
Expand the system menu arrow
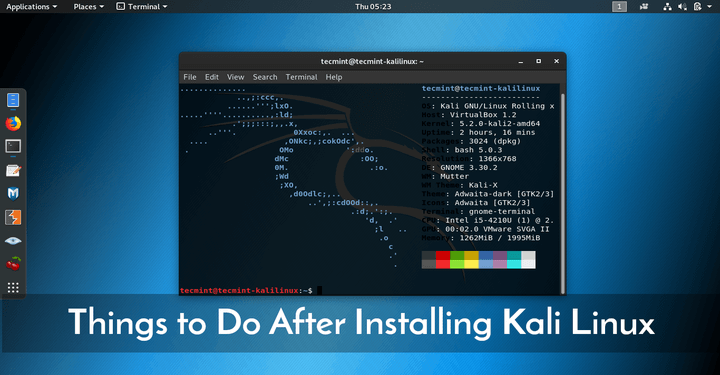[x=709, y=6]
